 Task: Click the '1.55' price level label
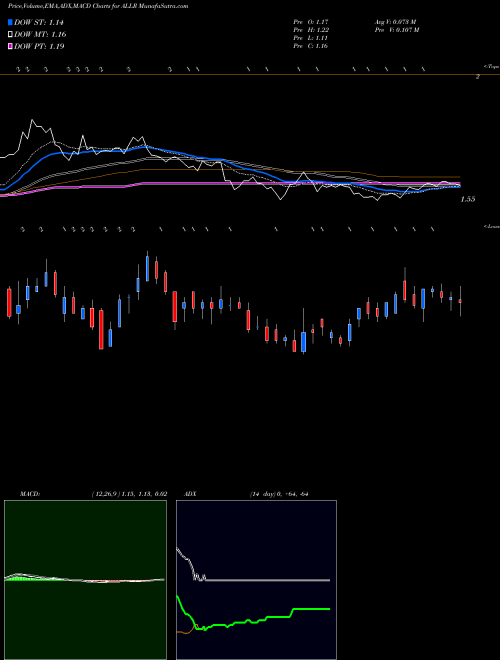click(468, 200)
